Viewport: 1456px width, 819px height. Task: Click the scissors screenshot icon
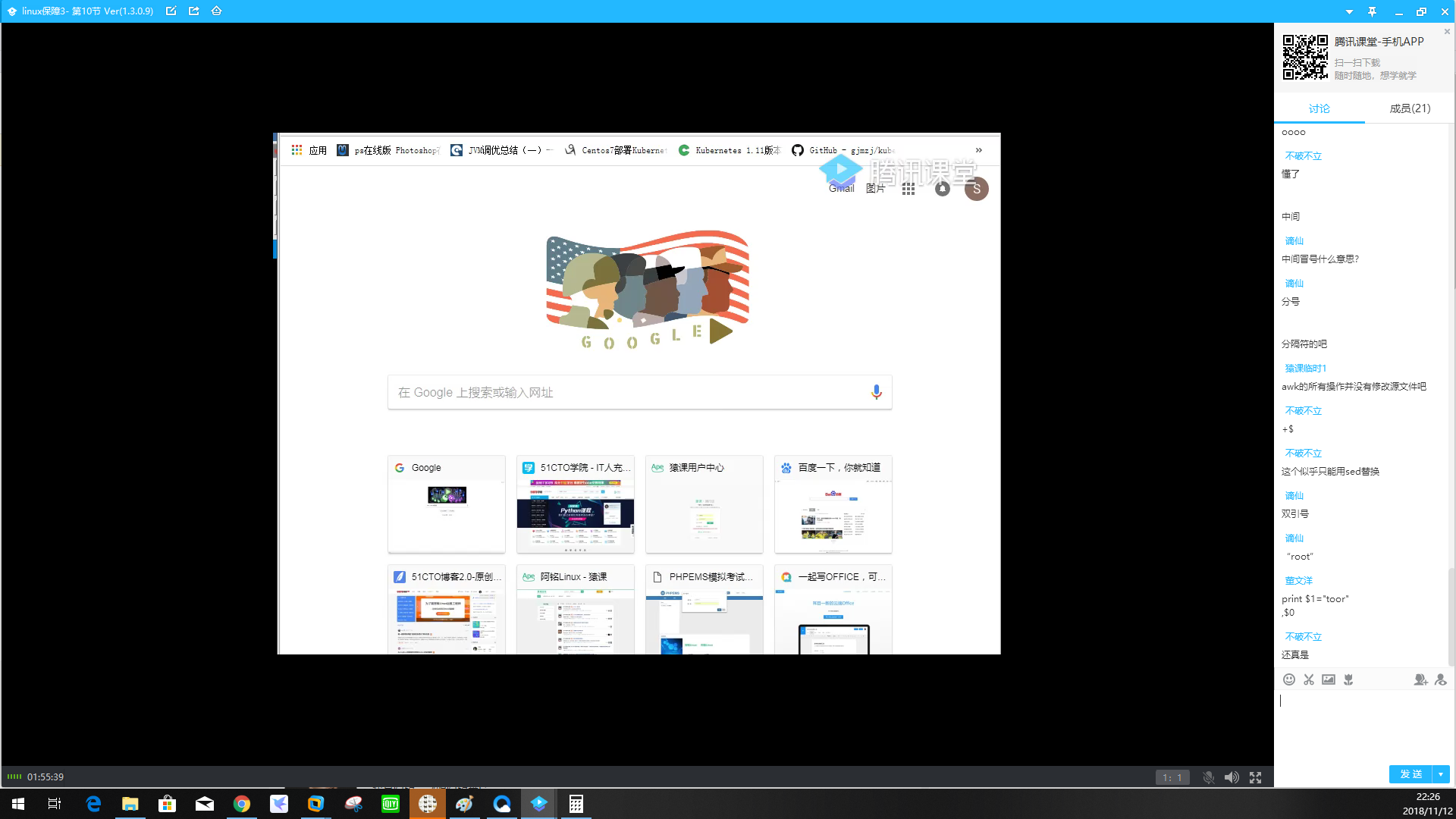pyautogui.click(x=1309, y=679)
